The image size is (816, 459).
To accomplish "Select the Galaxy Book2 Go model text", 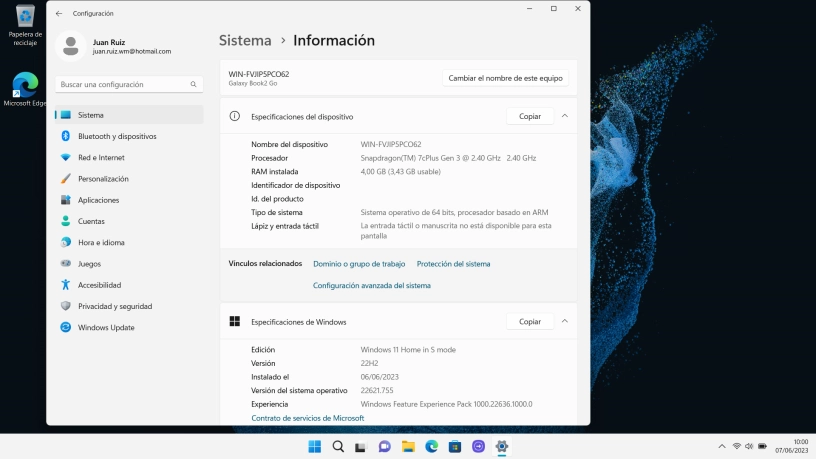I will (x=252, y=83).
